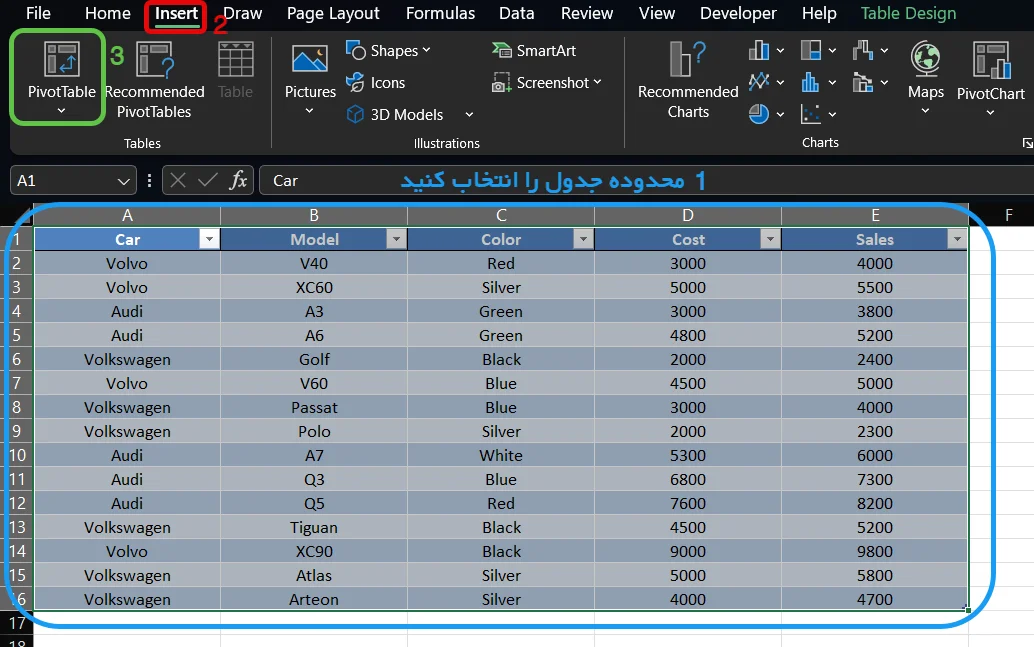Switch to the Developer tab
The height and width of the screenshot is (647, 1034).
coord(738,13)
